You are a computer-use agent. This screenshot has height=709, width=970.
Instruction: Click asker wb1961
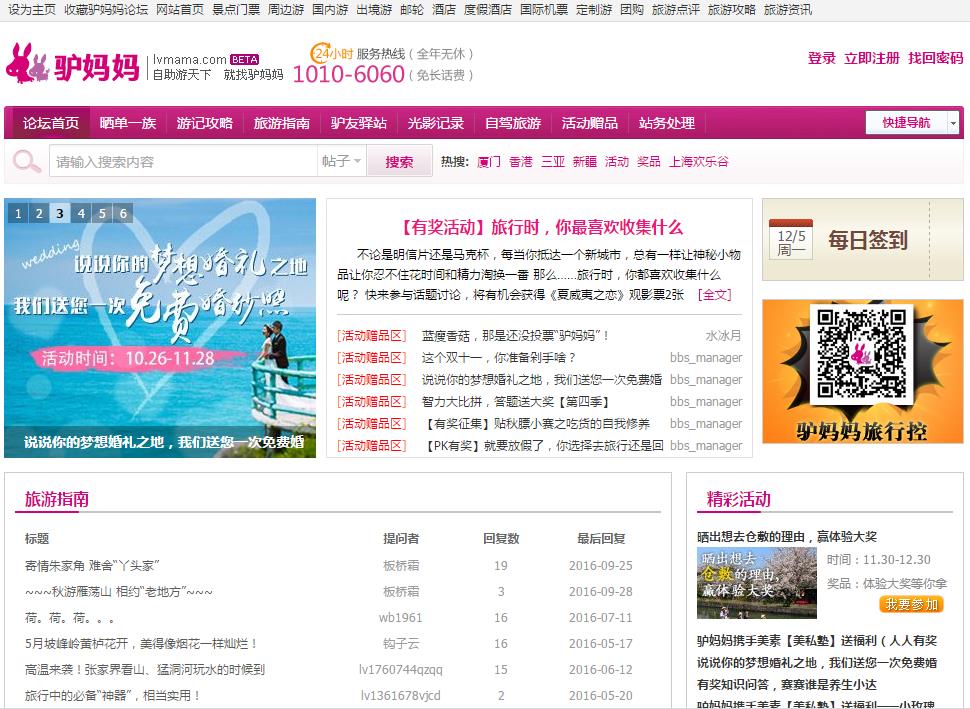[401, 617]
